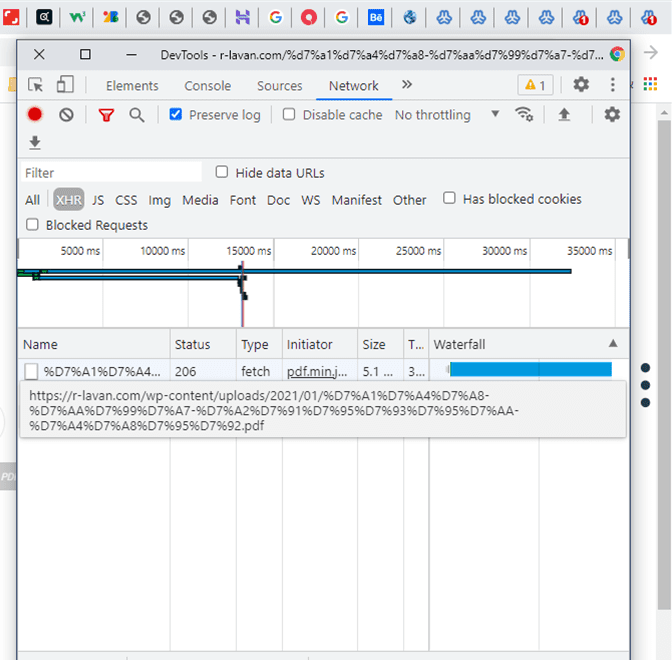
Task: Select the Network tab
Action: (x=354, y=86)
